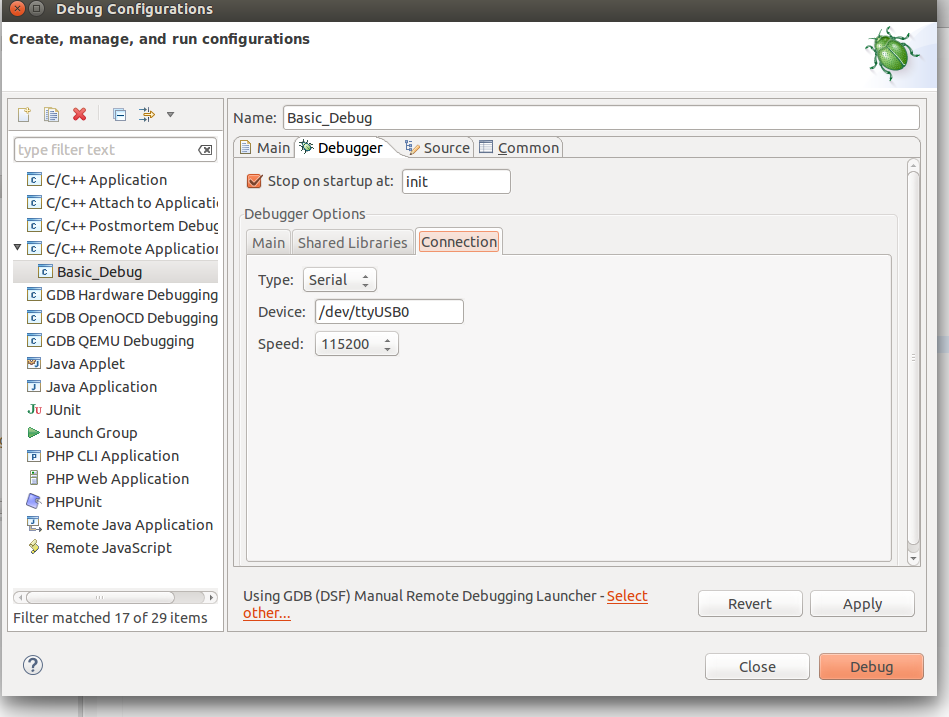
Task: Click vertical scrollbar down arrow in Debugger pane
Action: tap(913, 559)
